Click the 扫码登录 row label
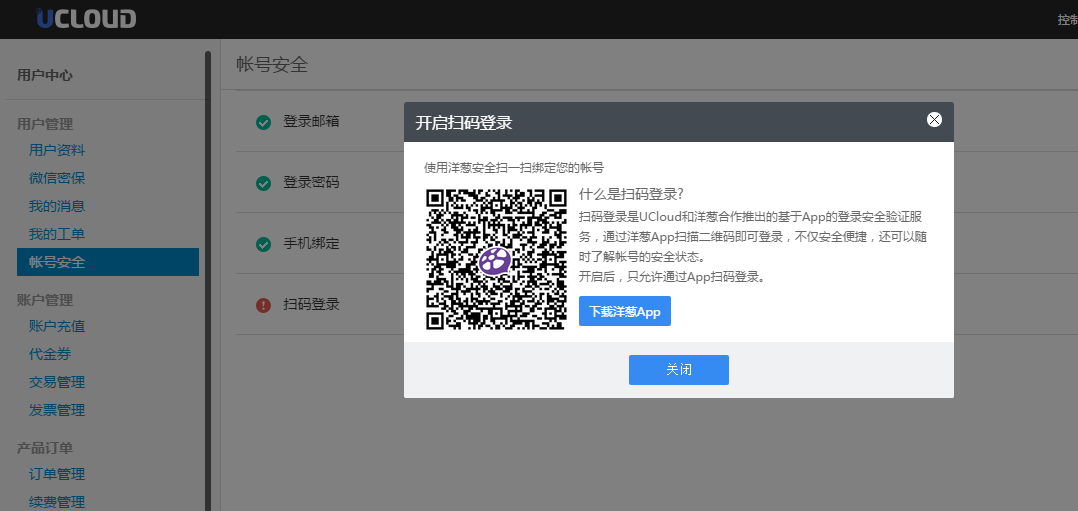This screenshot has height=511, width=1078. click(311, 304)
